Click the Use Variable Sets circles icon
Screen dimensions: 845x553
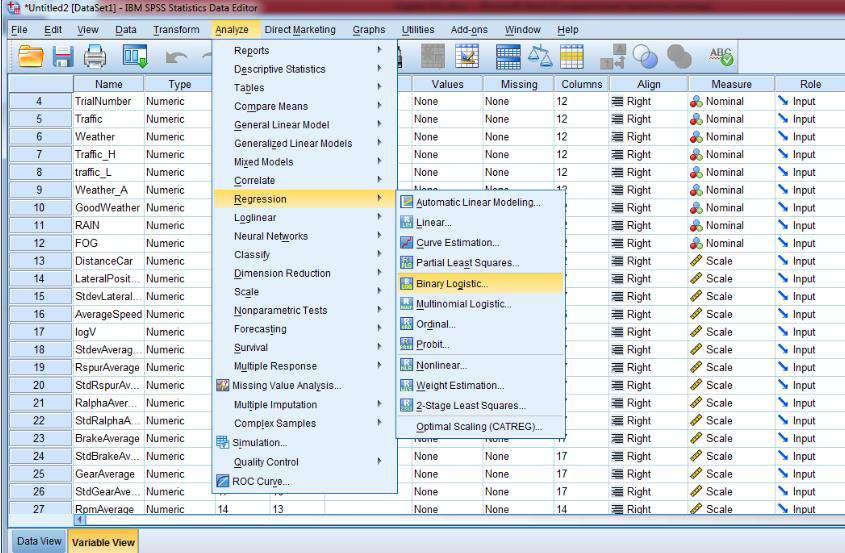pos(646,57)
